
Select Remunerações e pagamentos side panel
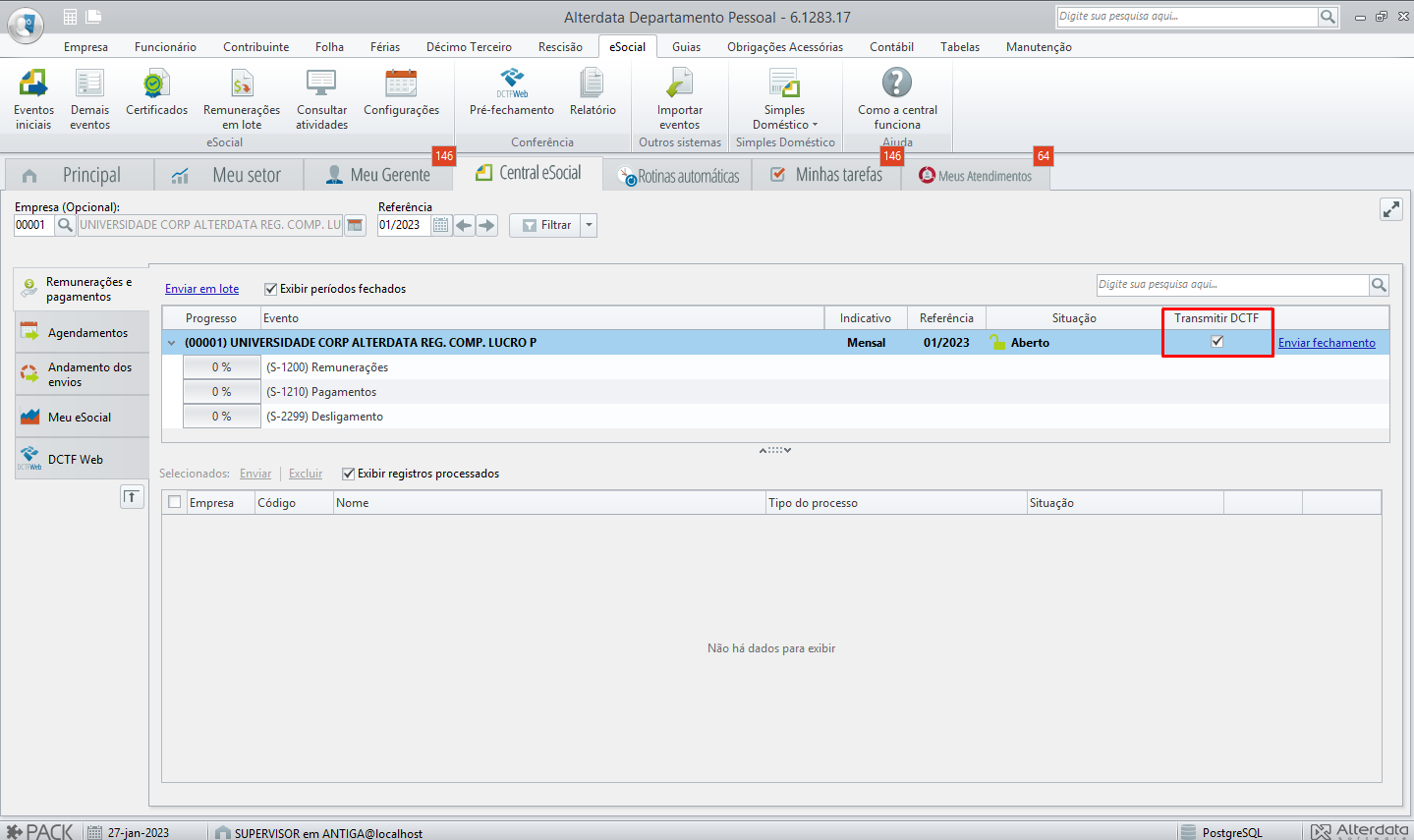pyautogui.click(x=82, y=289)
